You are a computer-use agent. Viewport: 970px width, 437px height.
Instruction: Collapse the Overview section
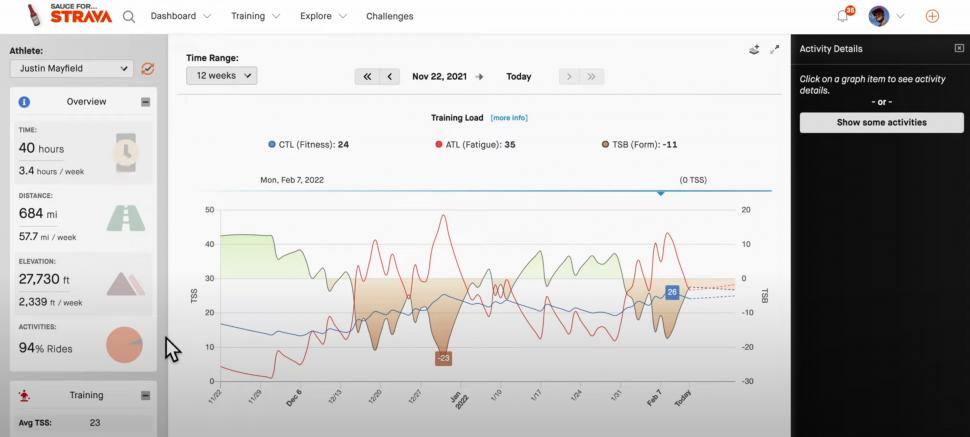pyautogui.click(x=145, y=102)
